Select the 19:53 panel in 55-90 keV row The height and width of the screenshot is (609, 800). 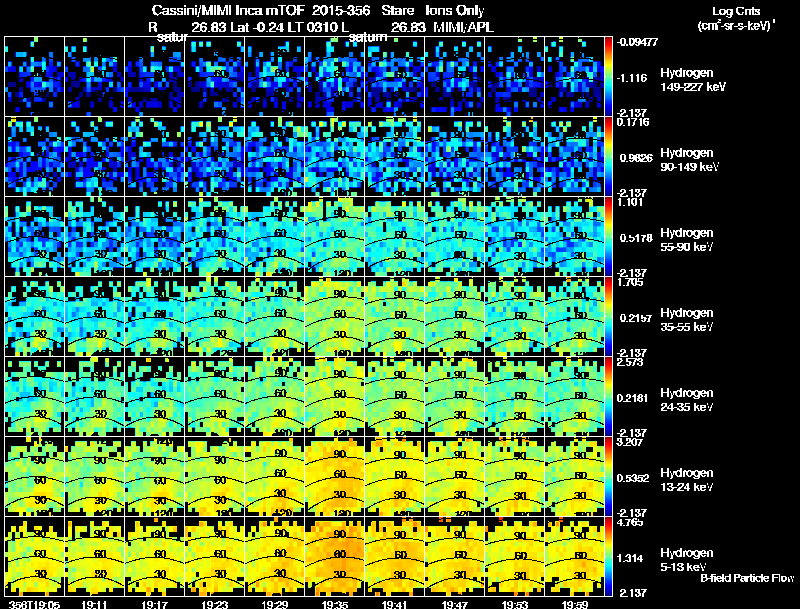[515, 236]
